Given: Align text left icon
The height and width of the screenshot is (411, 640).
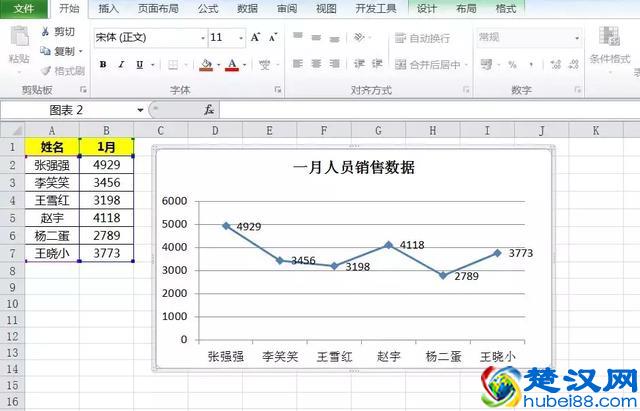Looking at the screenshot, I should tap(298, 64).
